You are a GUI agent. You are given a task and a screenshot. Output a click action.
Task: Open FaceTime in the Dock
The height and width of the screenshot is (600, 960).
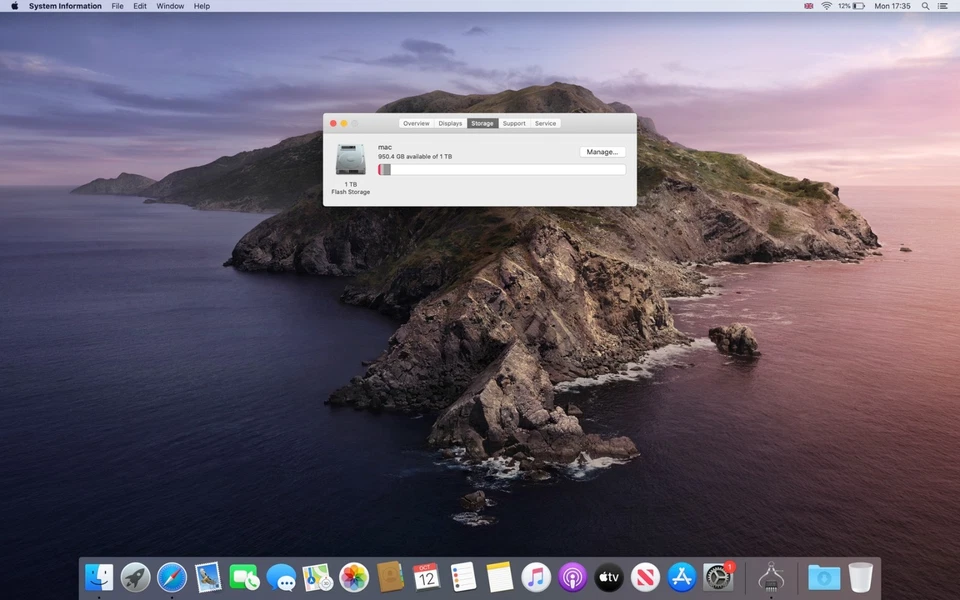click(244, 577)
